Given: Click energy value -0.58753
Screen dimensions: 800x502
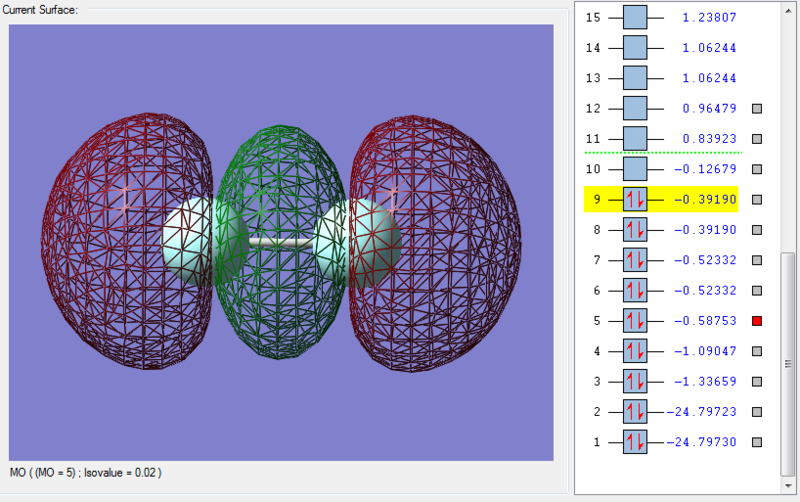Looking at the screenshot, I should click(x=706, y=321).
